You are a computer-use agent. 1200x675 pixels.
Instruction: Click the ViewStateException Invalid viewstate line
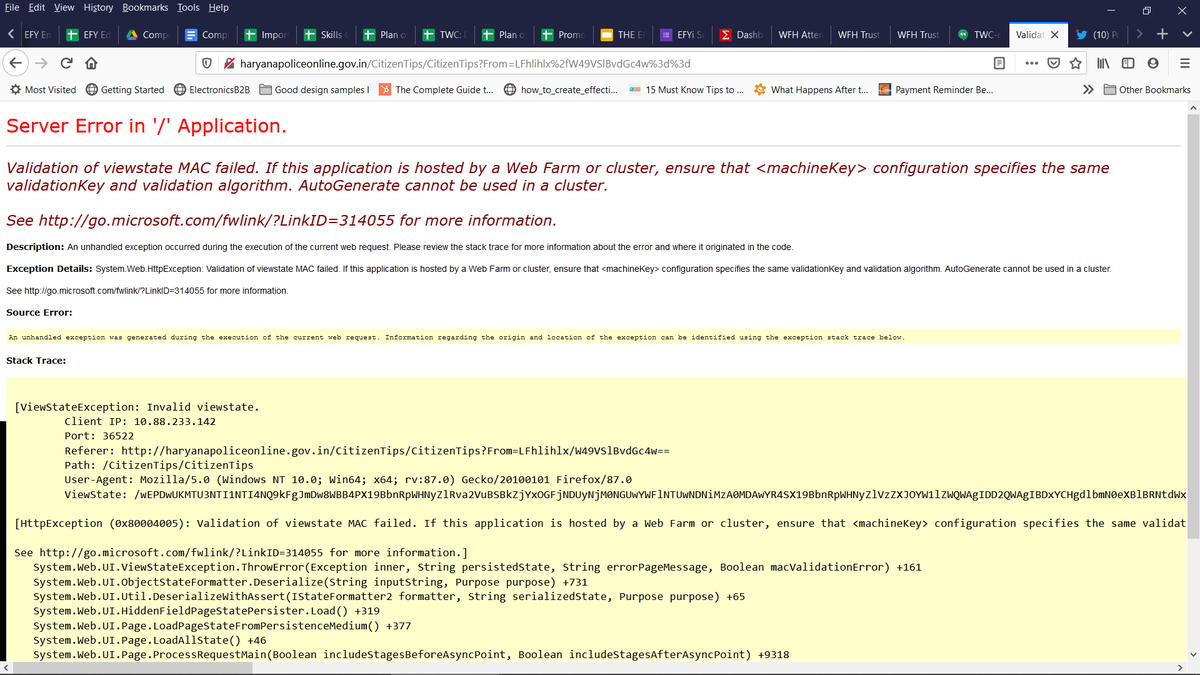[137, 407]
